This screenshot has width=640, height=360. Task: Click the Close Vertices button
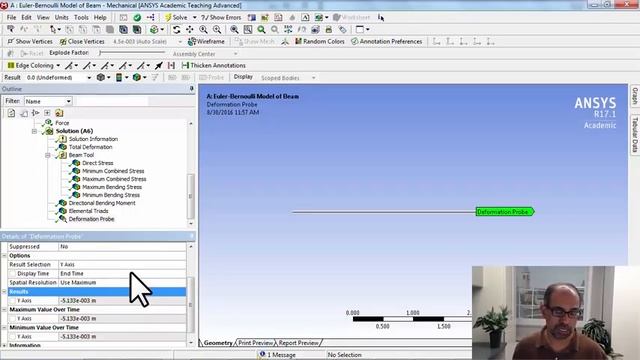click(x=82, y=42)
